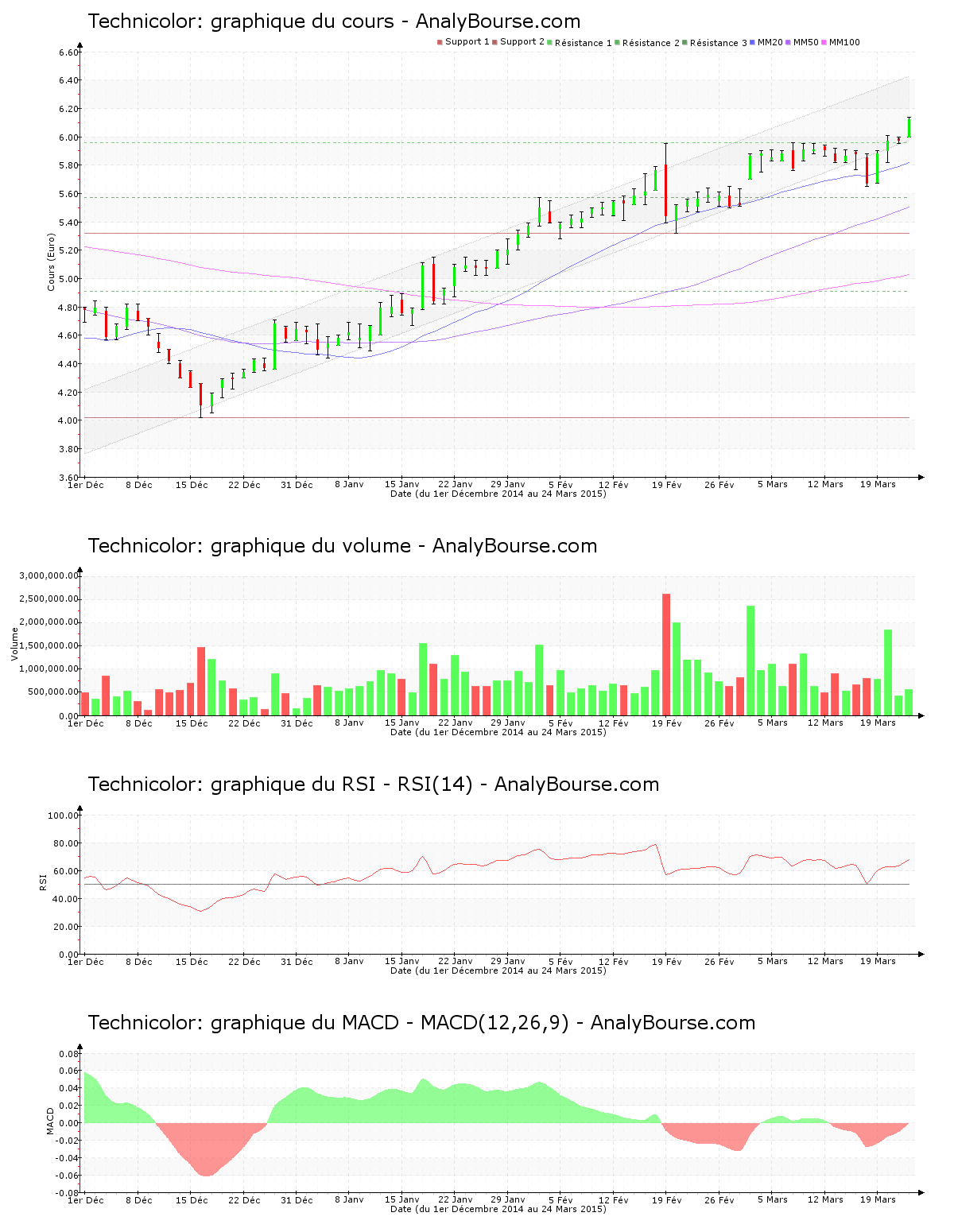Click the 'MACD' vertical axis label
Viewport: 954px width, 1232px height.
51,1121
